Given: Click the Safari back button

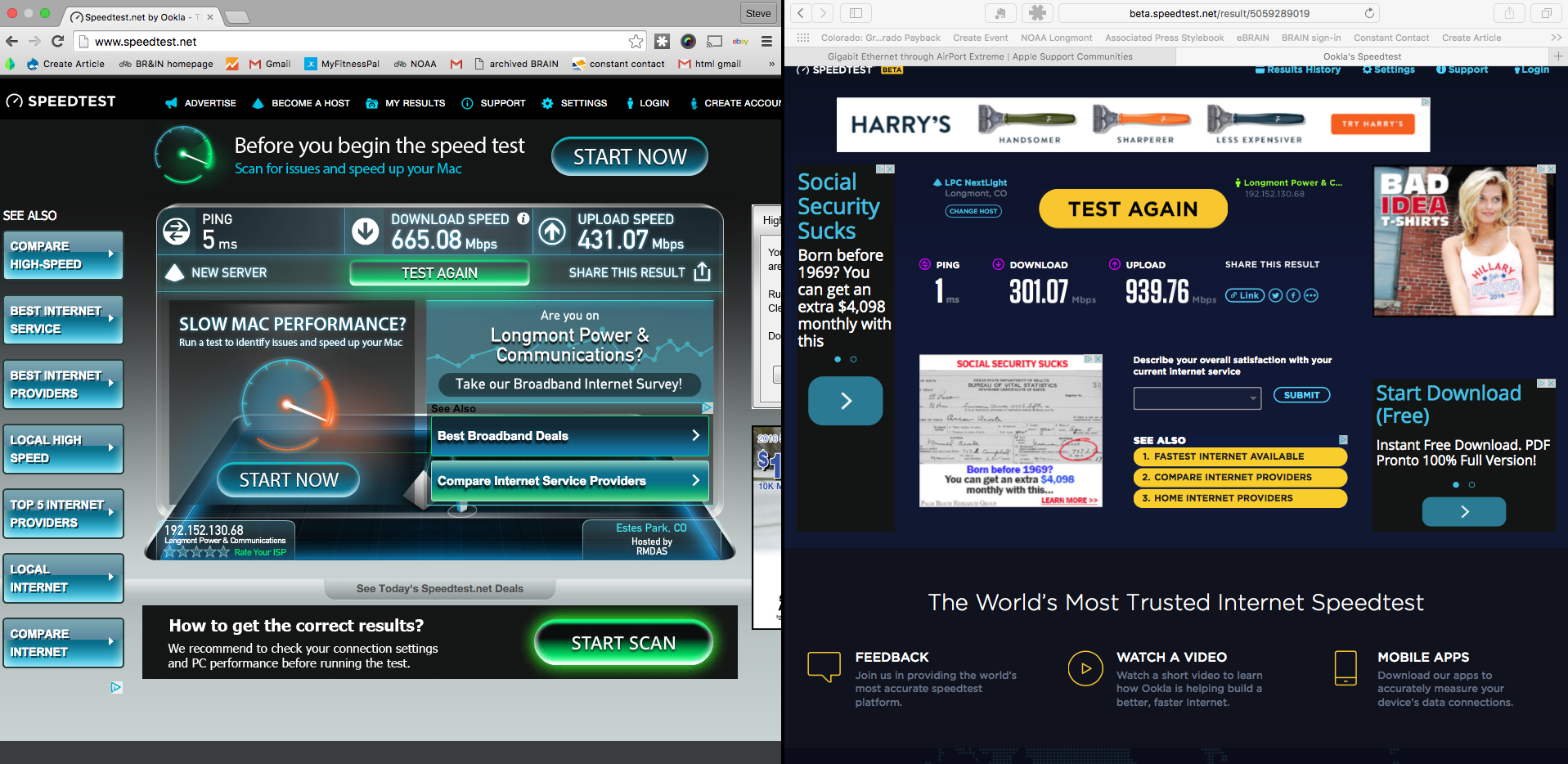Looking at the screenshot, I should 802,13.
